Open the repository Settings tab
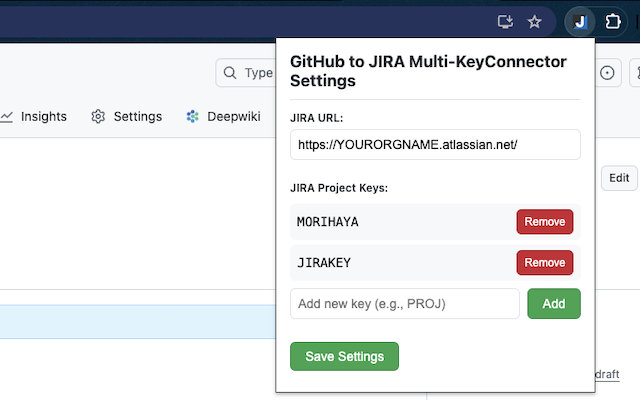 (127, 117)
